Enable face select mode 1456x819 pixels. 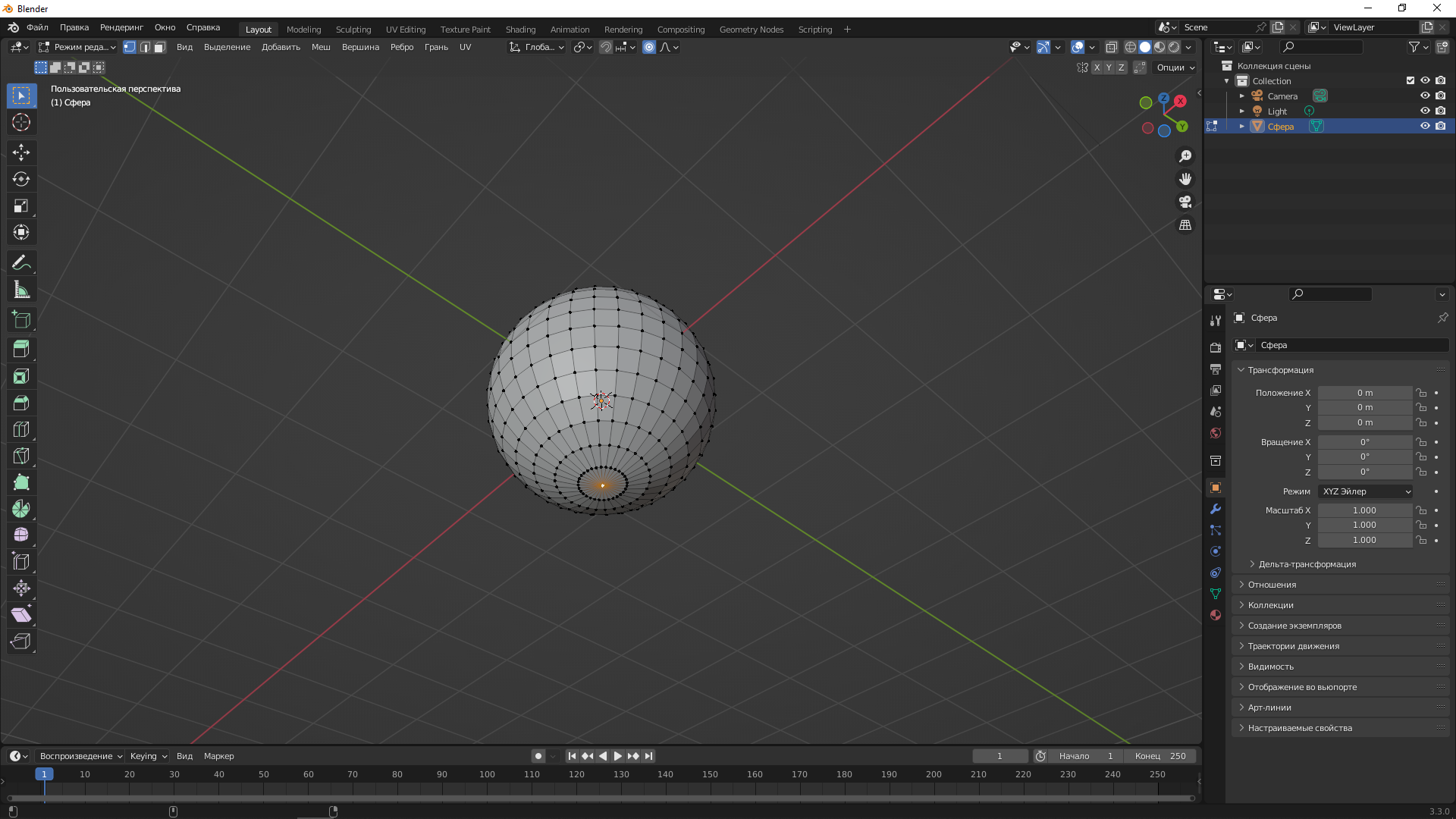click(x=159, y=47)
